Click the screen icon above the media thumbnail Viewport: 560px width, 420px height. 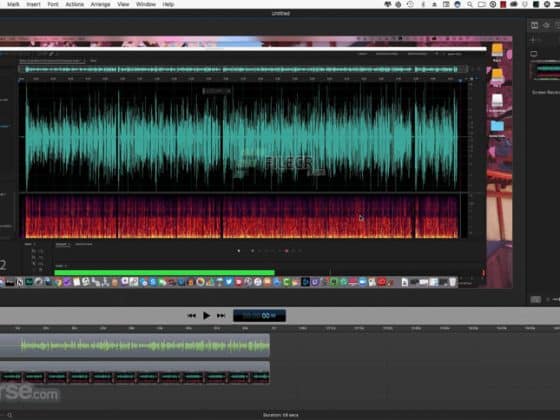pos(534,54)
